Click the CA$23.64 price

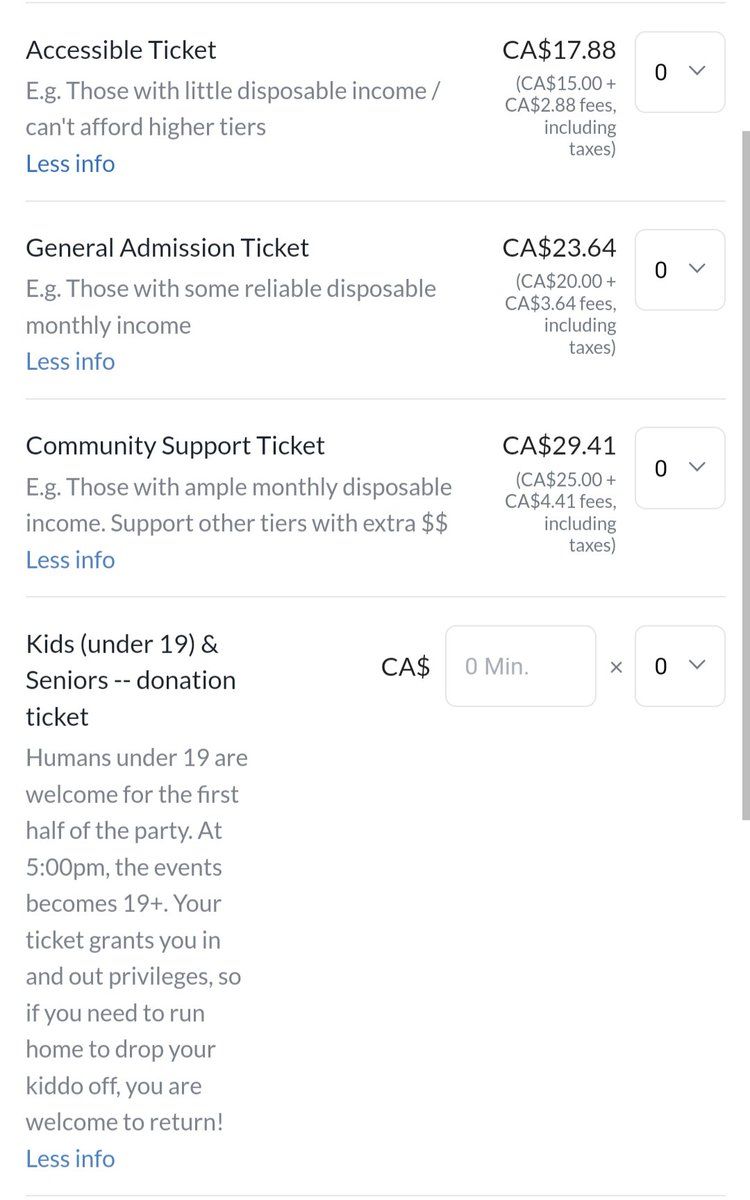(x=559, y=248)
